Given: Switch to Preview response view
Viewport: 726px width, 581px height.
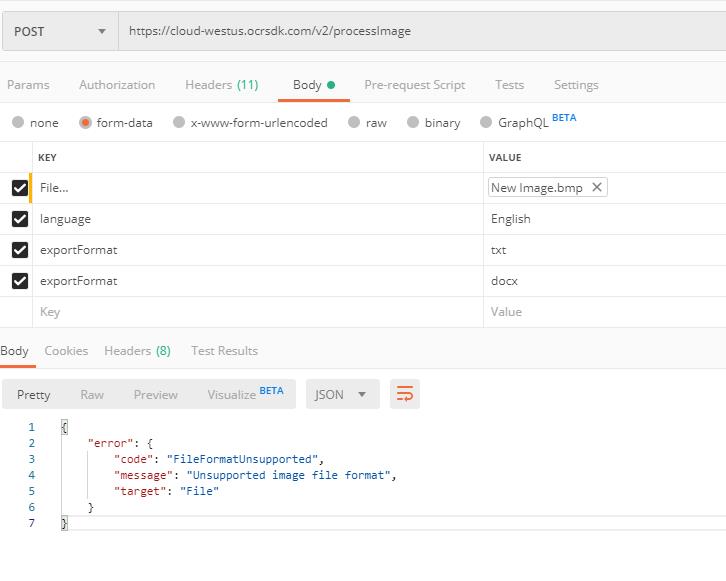Looking at the screenshot, I should [156, 394].
